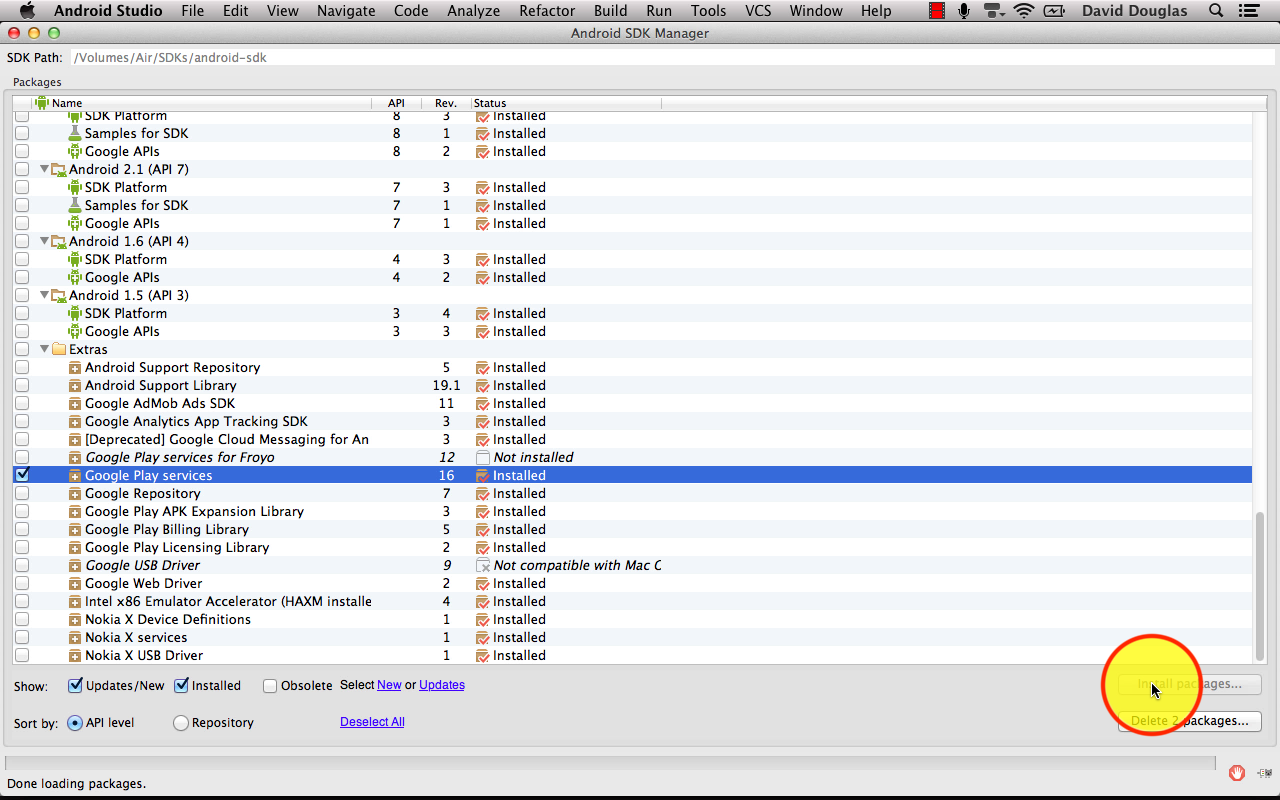Click installed status icon for Google Repository

coord(483,494)
